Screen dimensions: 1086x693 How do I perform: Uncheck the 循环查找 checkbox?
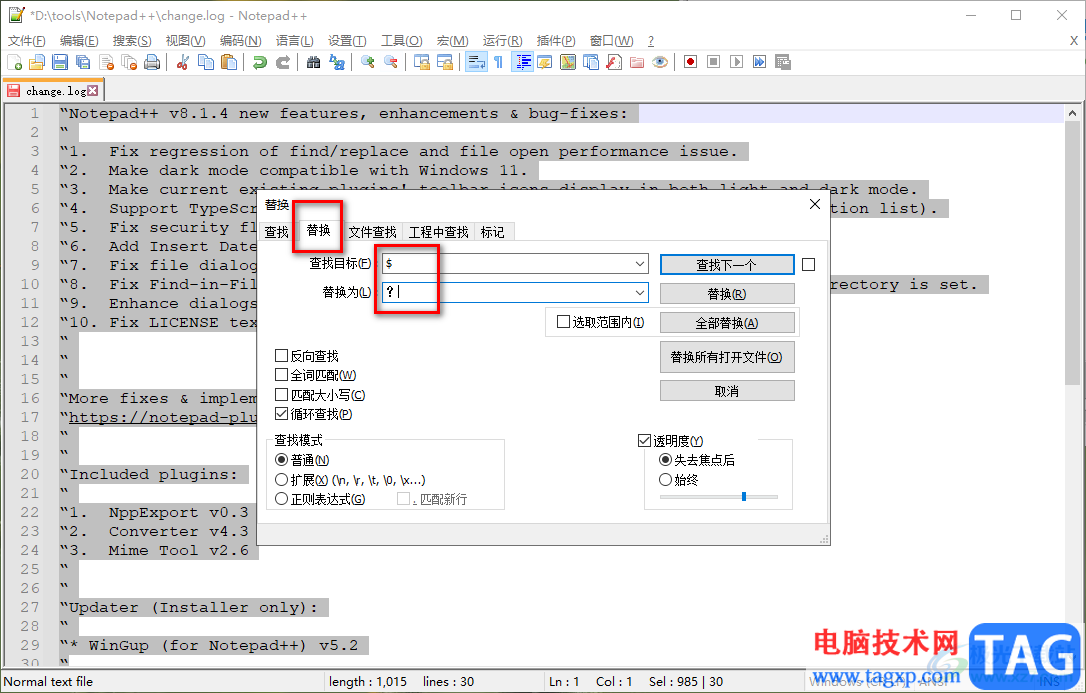[x=281, y=414]
